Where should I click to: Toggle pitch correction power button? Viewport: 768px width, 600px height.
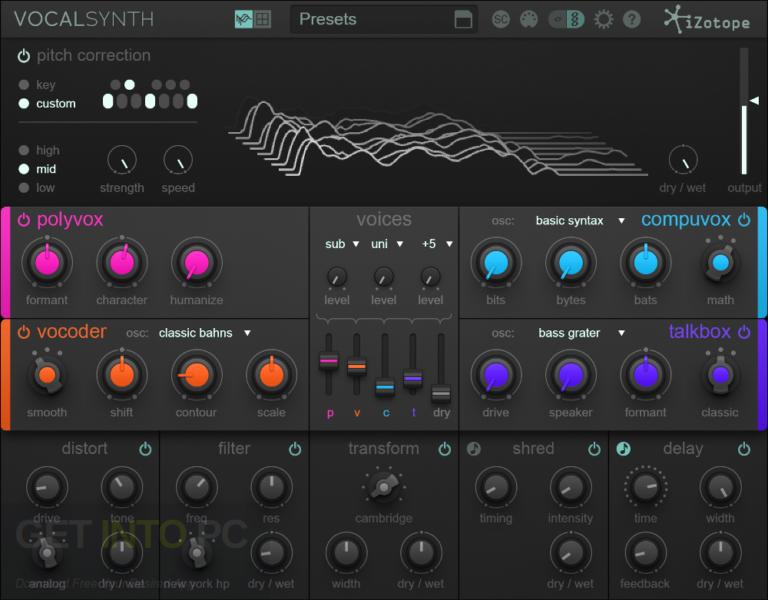click(x=24, y=56)
